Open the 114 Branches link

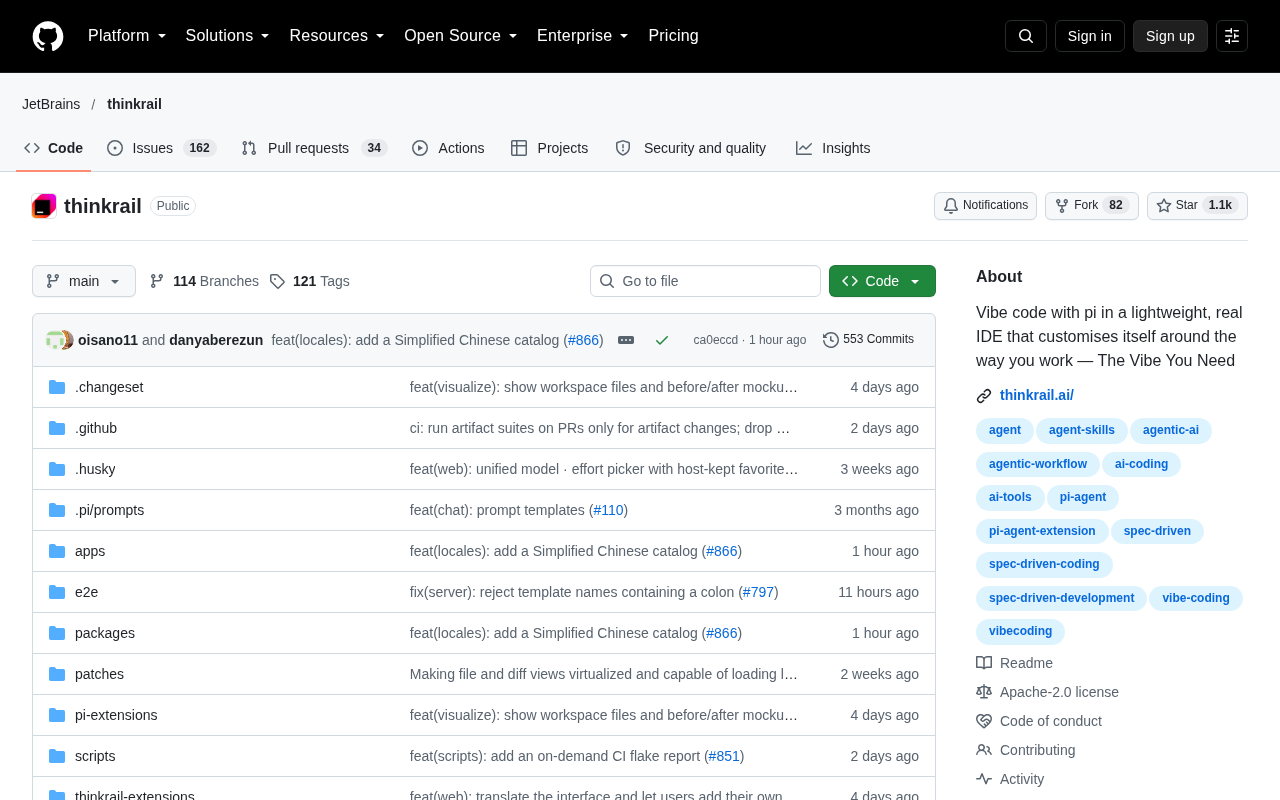pyautogui.click(x=204, y=281)
